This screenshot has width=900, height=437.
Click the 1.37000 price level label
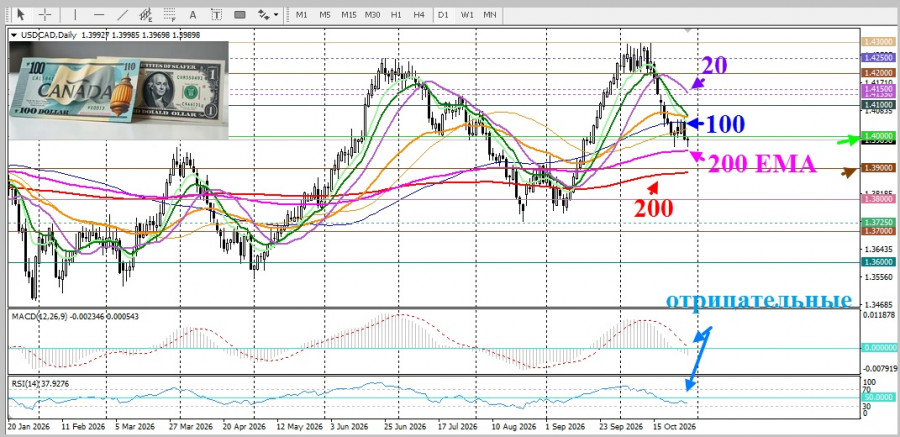click(x=879, y=231)
